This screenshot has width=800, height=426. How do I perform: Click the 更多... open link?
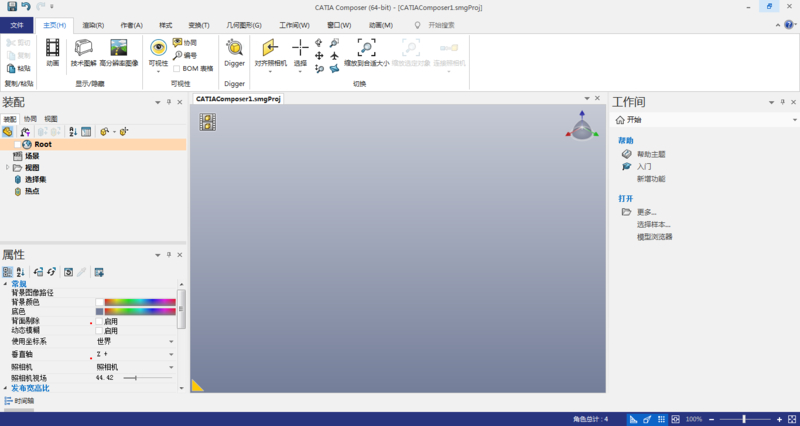[646, 212]
